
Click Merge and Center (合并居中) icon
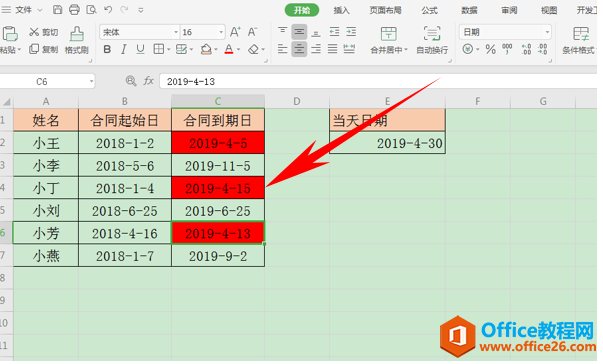click(388, 34)
